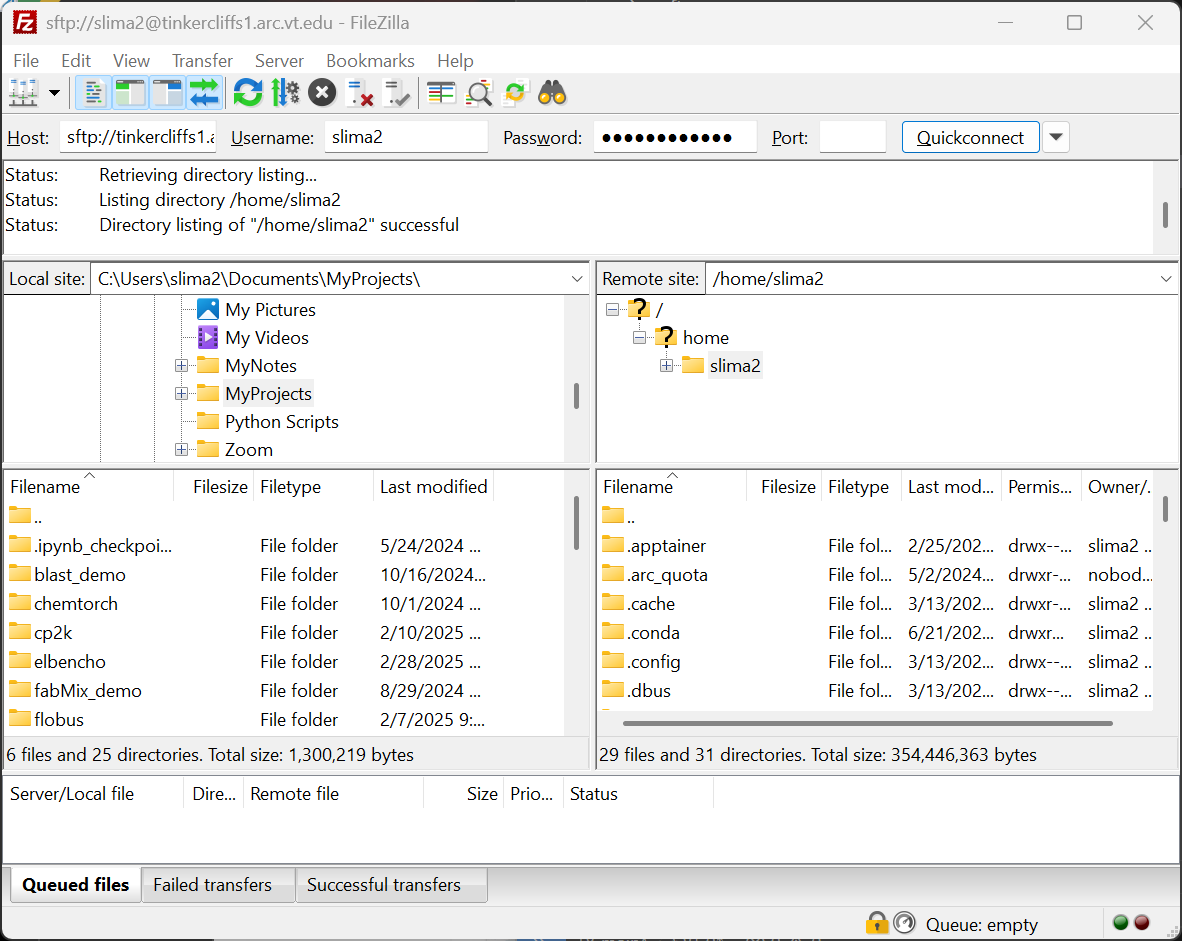
Task: Select the slima2 remote tree folder
Action: (735, 366)
